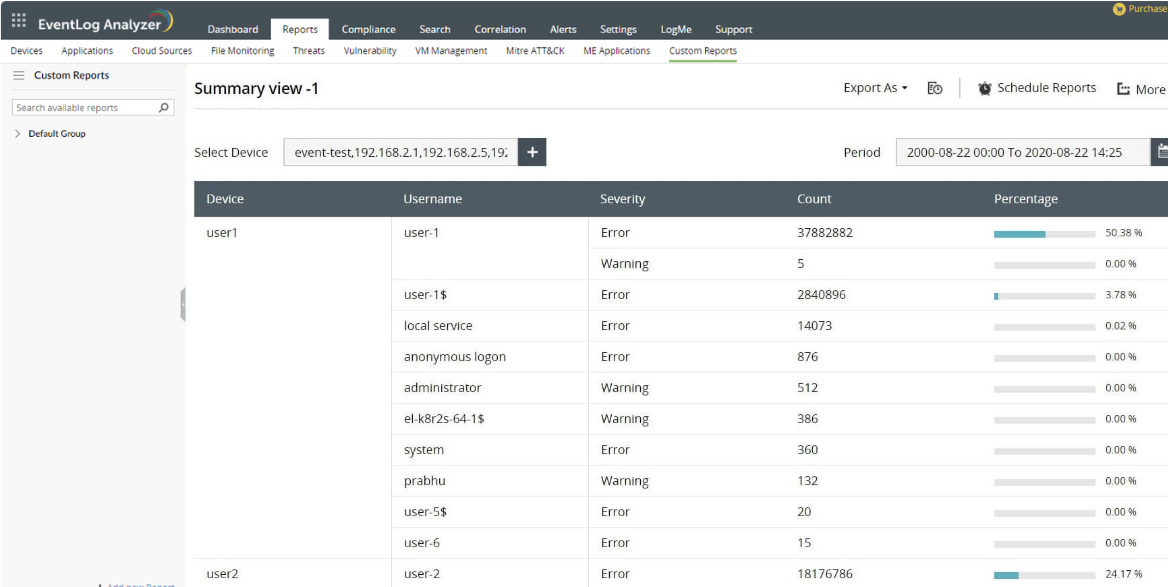Expand the Default Group tree node
The height and width of the screenshot is (587, 1168).
18,134
